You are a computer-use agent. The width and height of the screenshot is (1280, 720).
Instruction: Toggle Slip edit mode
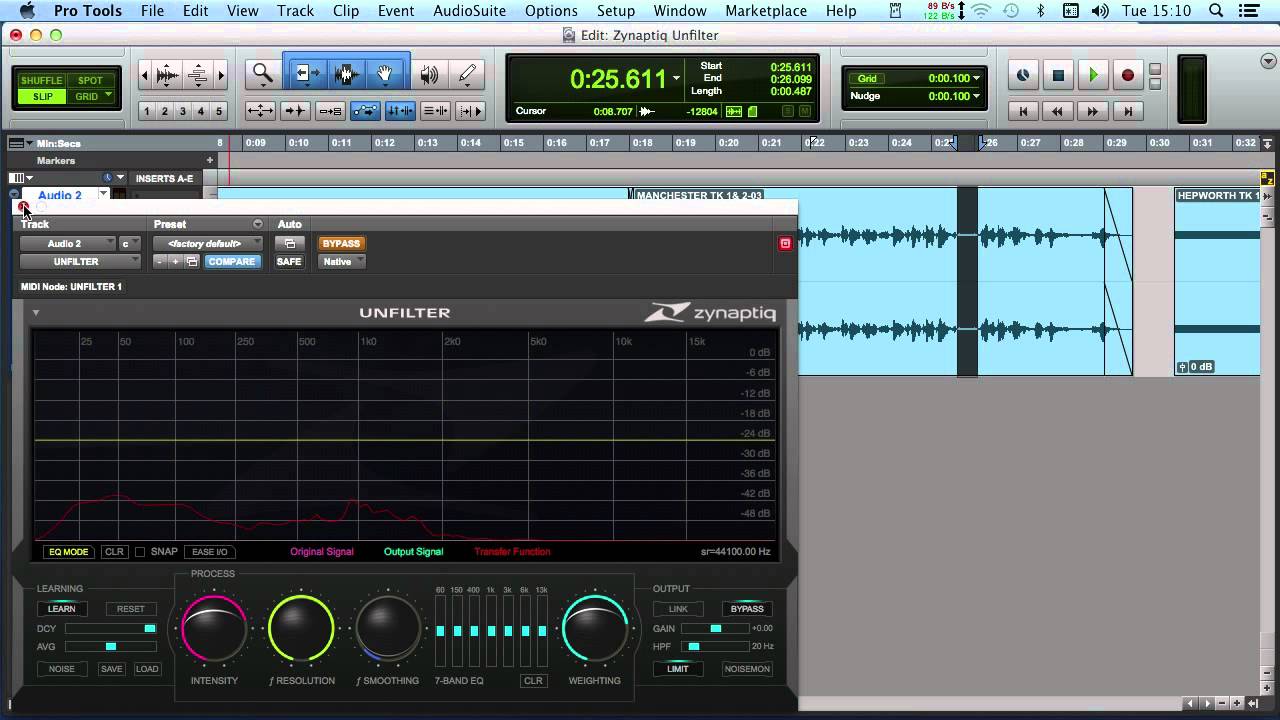[42, 96]
